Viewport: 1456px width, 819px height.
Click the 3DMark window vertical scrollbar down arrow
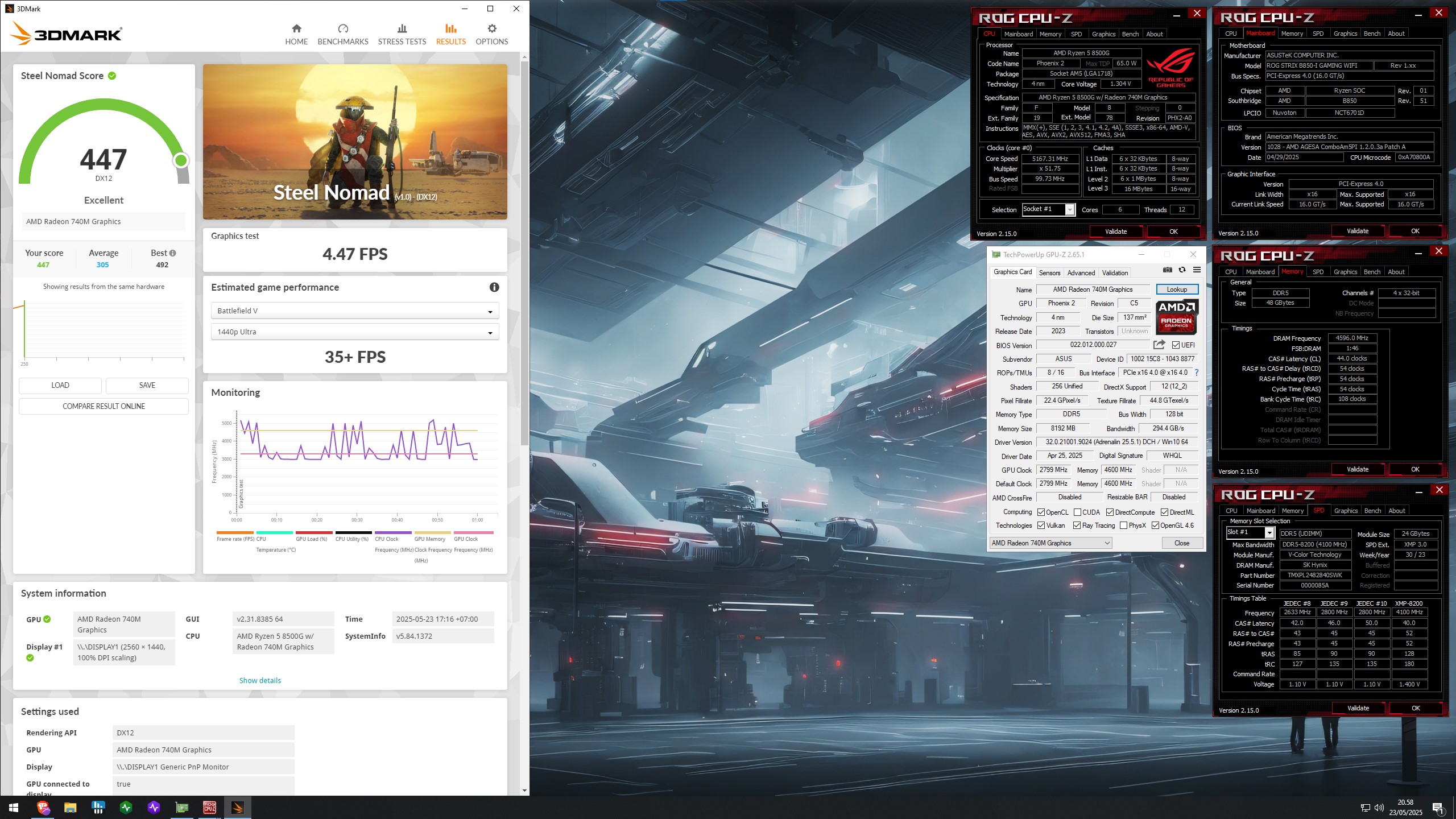[524, 791]
